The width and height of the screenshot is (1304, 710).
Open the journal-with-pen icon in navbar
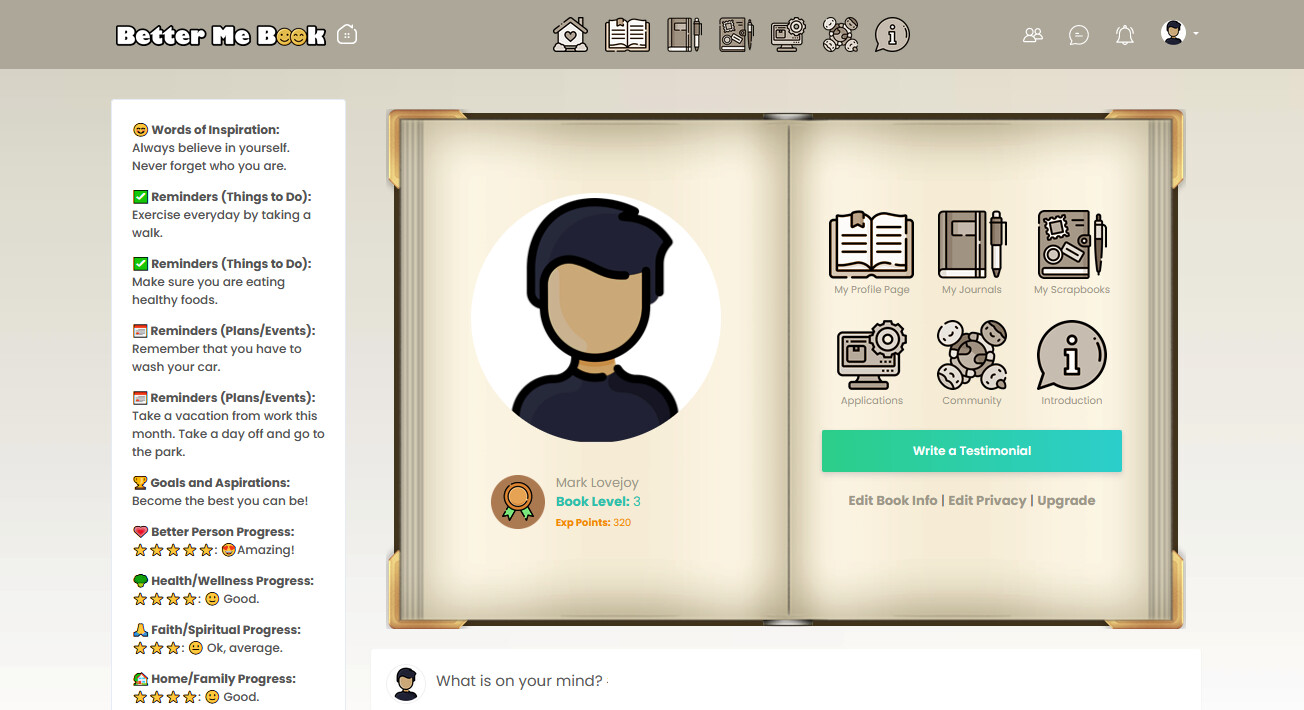pyautogui.click(x=685, y=34)
